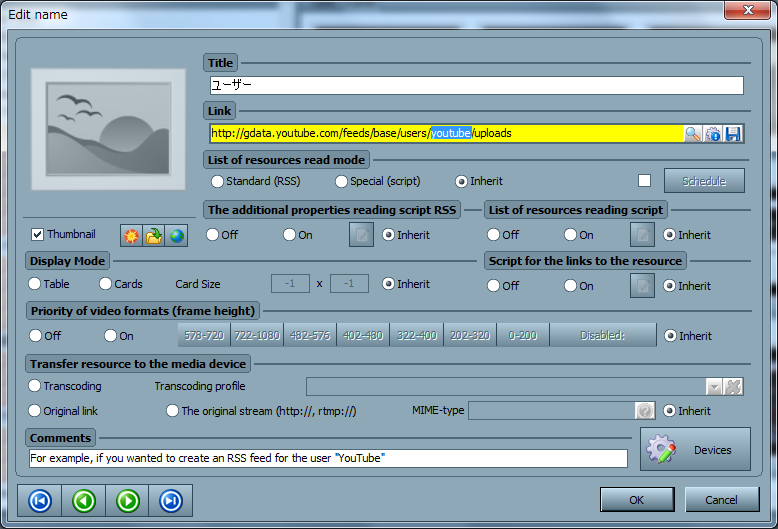Click the 202-320 frame height button

click(x=470, y=335)
